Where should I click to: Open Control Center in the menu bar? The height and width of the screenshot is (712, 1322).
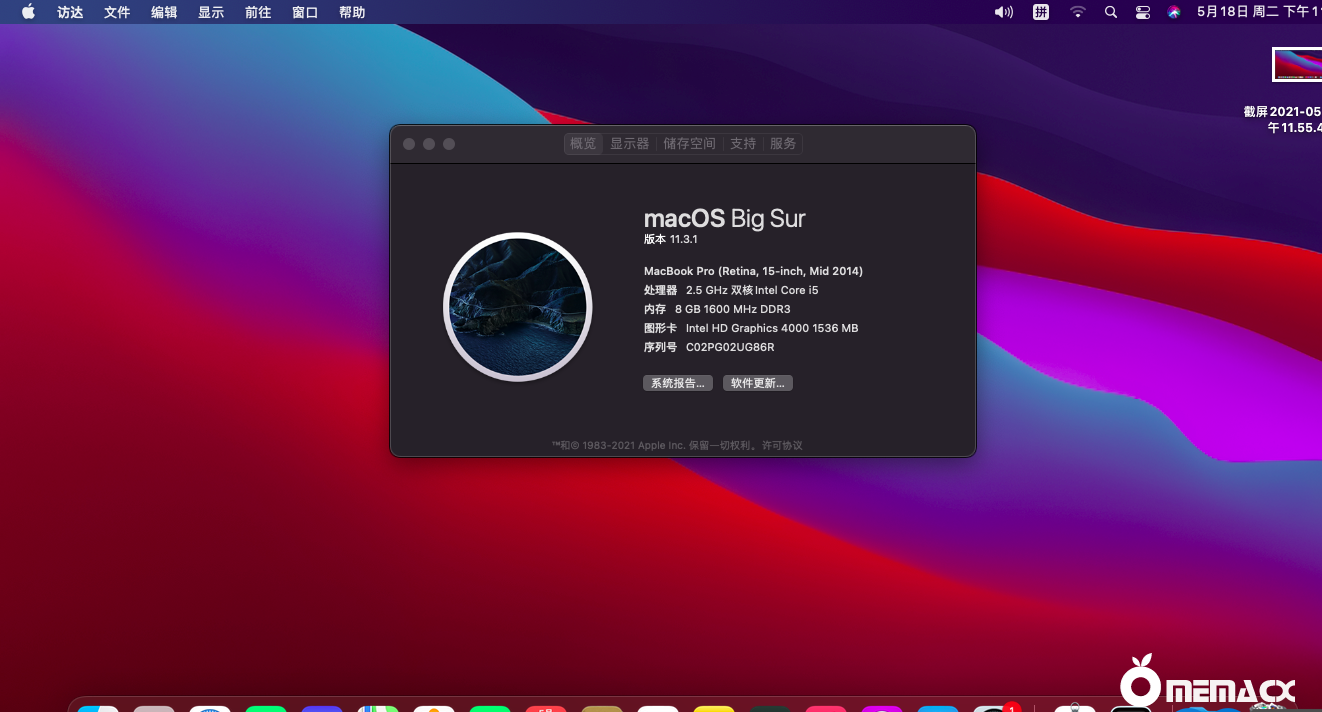pyautogui.click(x=1142, y=11)
